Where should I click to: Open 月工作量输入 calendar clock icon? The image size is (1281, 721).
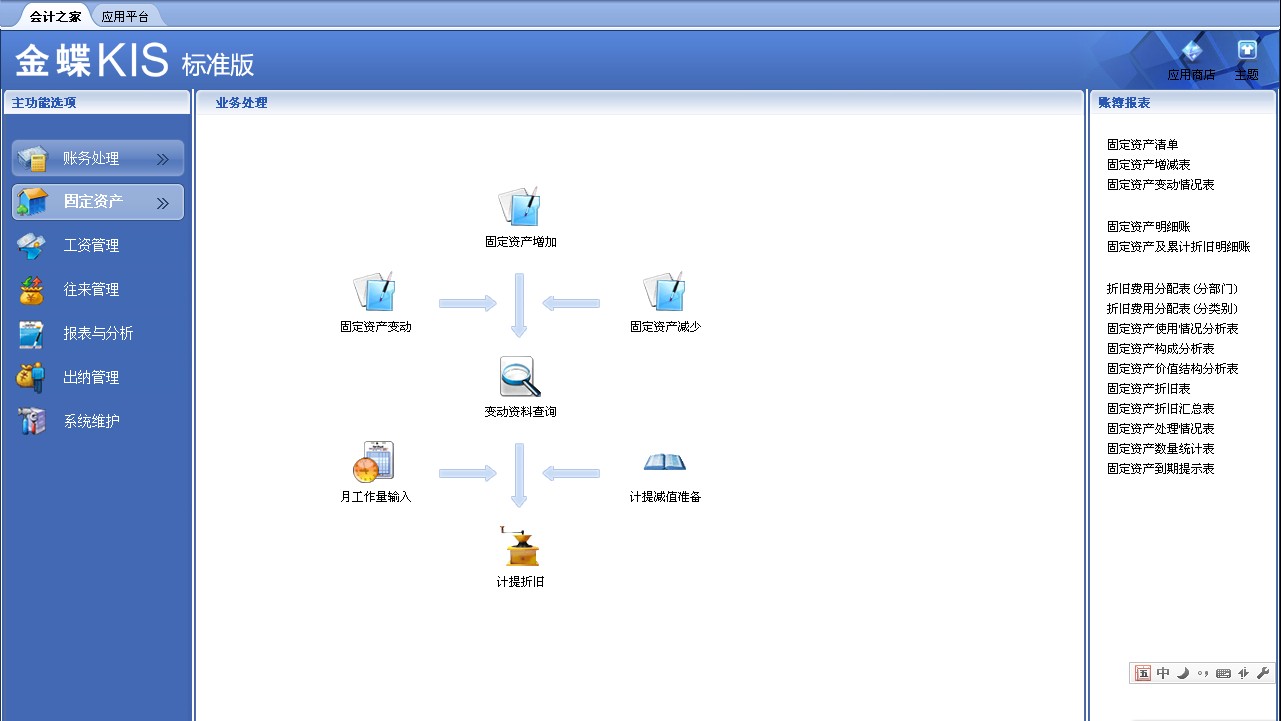[374, 462]
